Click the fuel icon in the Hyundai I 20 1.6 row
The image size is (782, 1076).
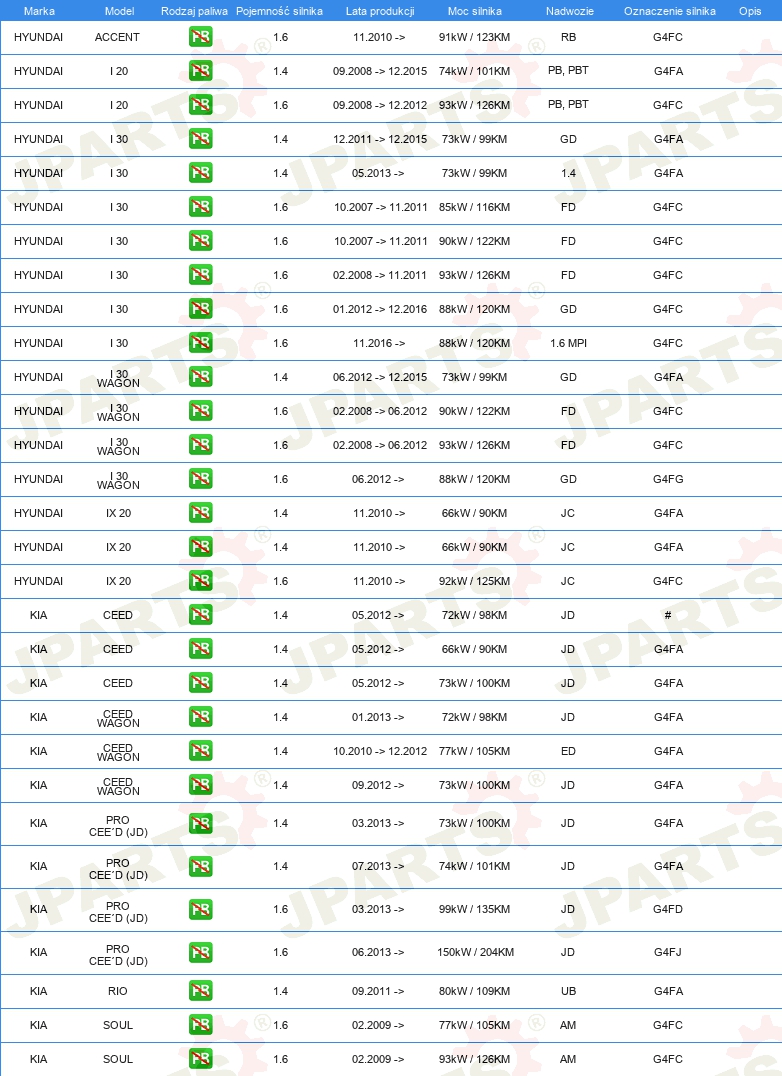point(200,104)
